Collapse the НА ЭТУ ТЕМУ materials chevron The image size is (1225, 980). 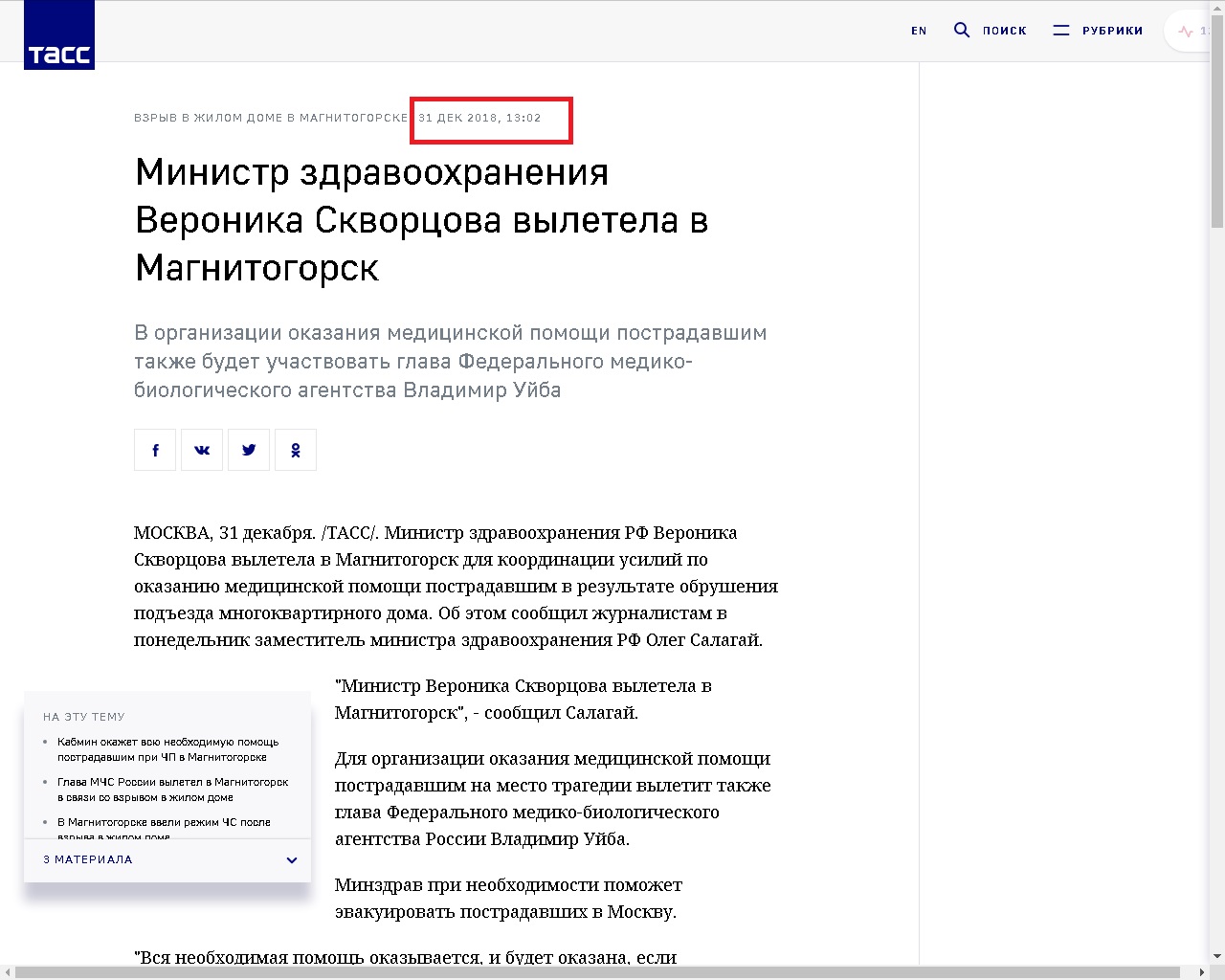pyautogui.click(x=291, y=859)
